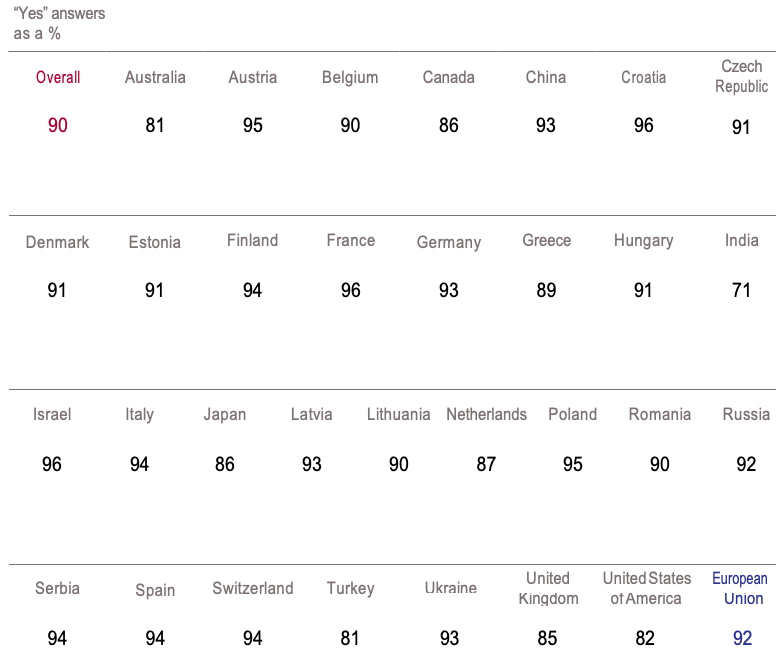Click the United States of America label
Screen dimensions: 776x653
(647, 588)
